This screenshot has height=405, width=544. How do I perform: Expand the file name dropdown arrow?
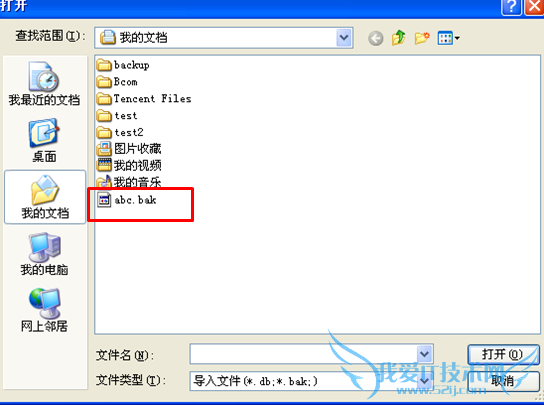point(424,354)
